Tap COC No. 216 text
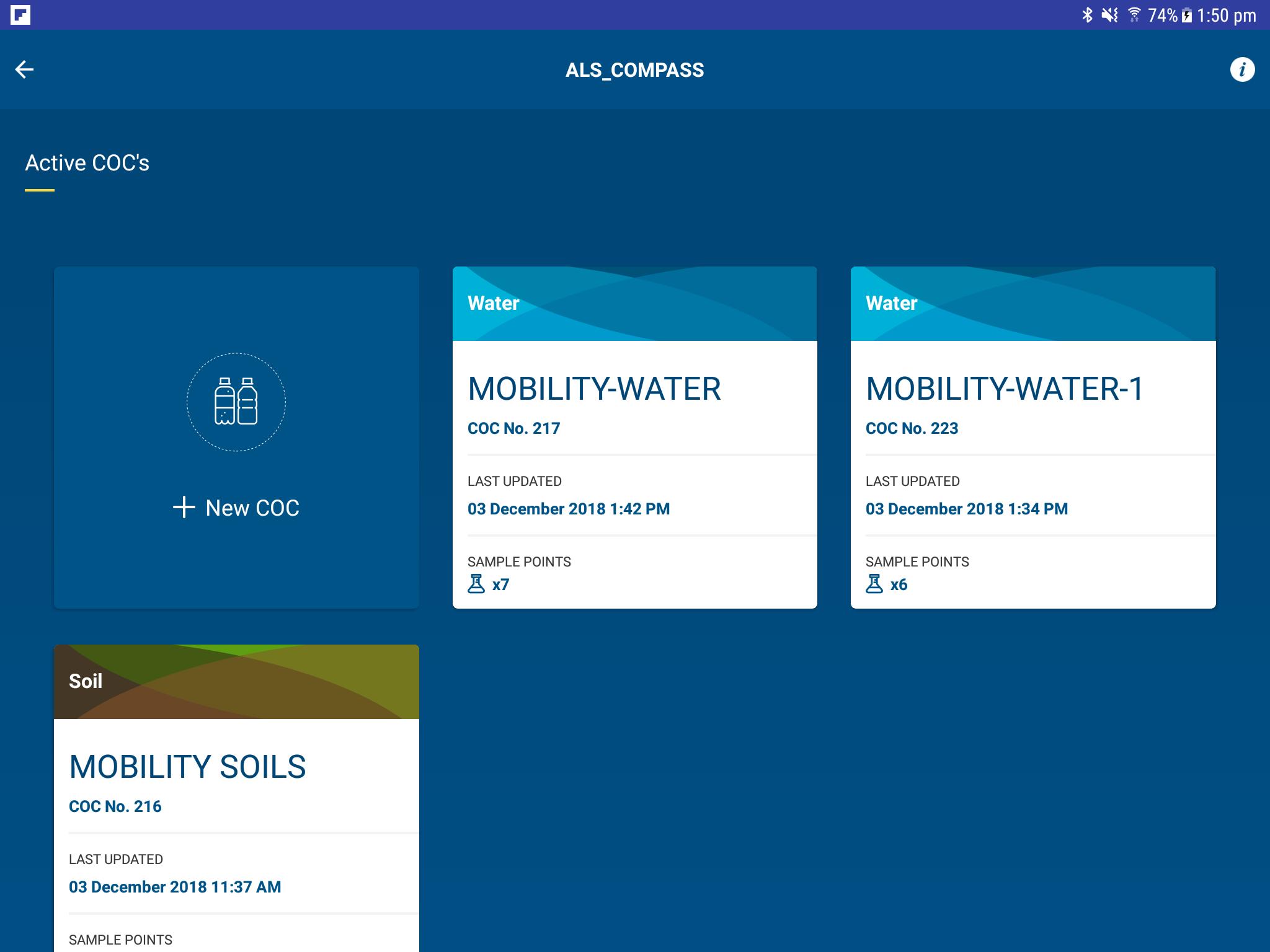This screenshot has height=952, width=1270. pos(115,806)
